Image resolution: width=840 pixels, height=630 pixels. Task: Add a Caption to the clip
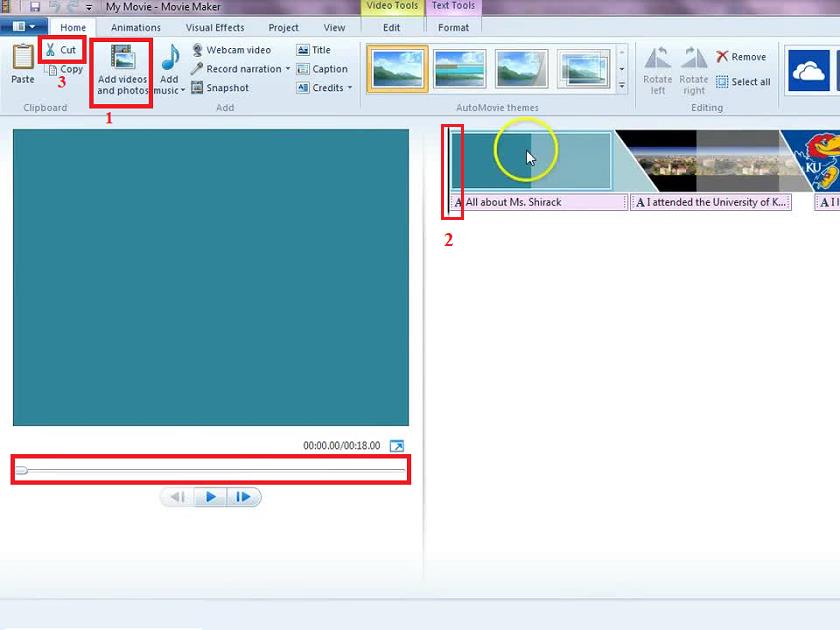tap(322, 69)
